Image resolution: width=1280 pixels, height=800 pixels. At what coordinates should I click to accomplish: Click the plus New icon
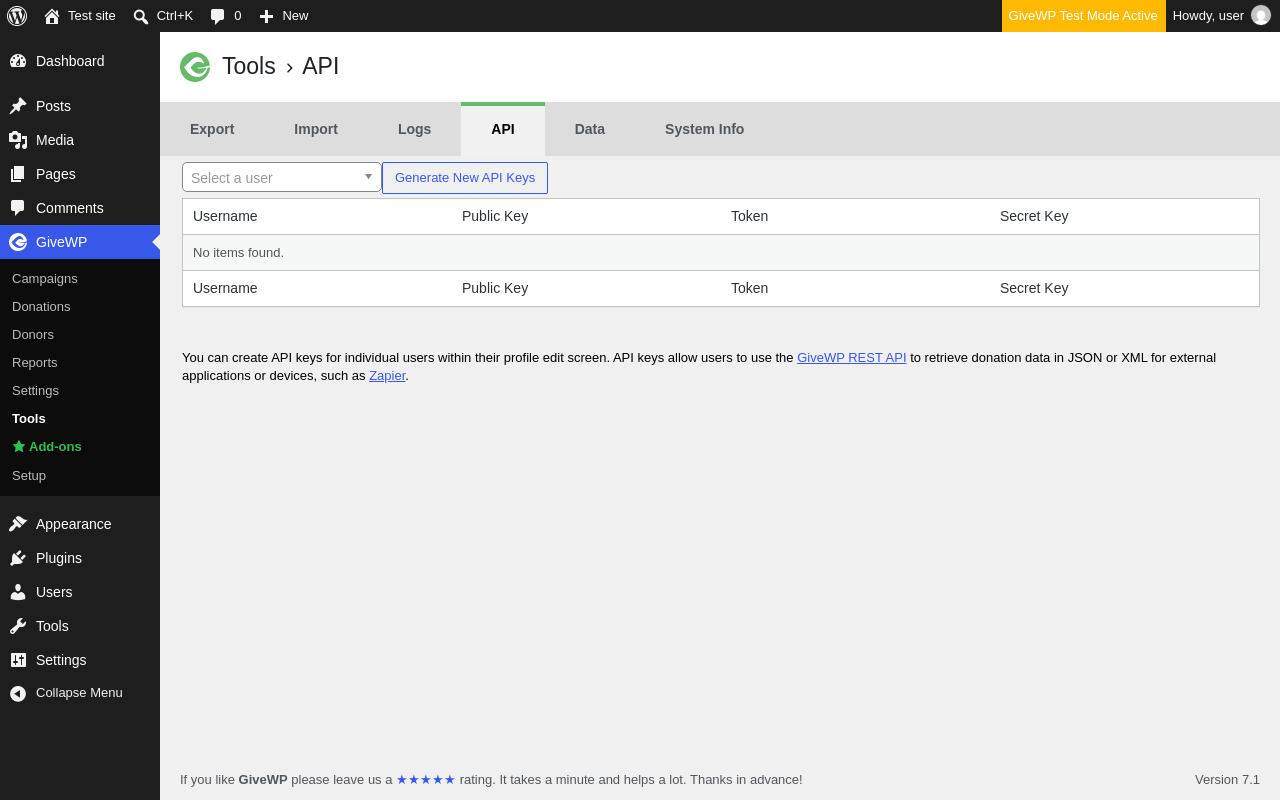pyautogui.click(x=266, y=16)
